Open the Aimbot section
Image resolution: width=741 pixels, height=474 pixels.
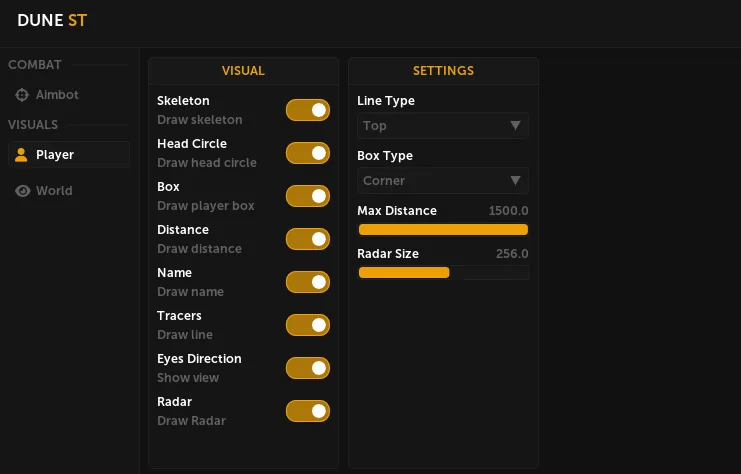click(57, 95)
